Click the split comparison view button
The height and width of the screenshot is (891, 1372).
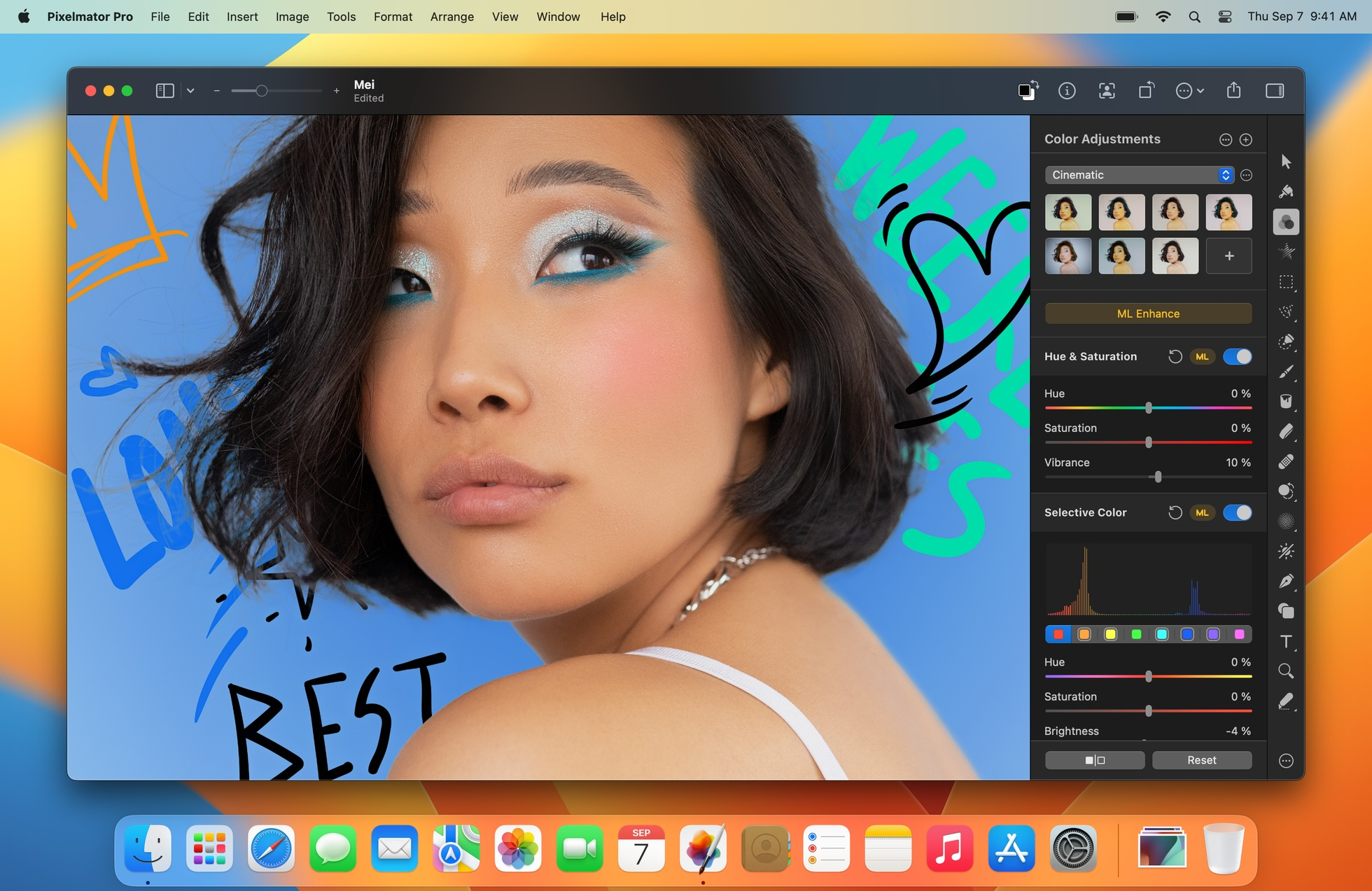(x=1095, y=760)
